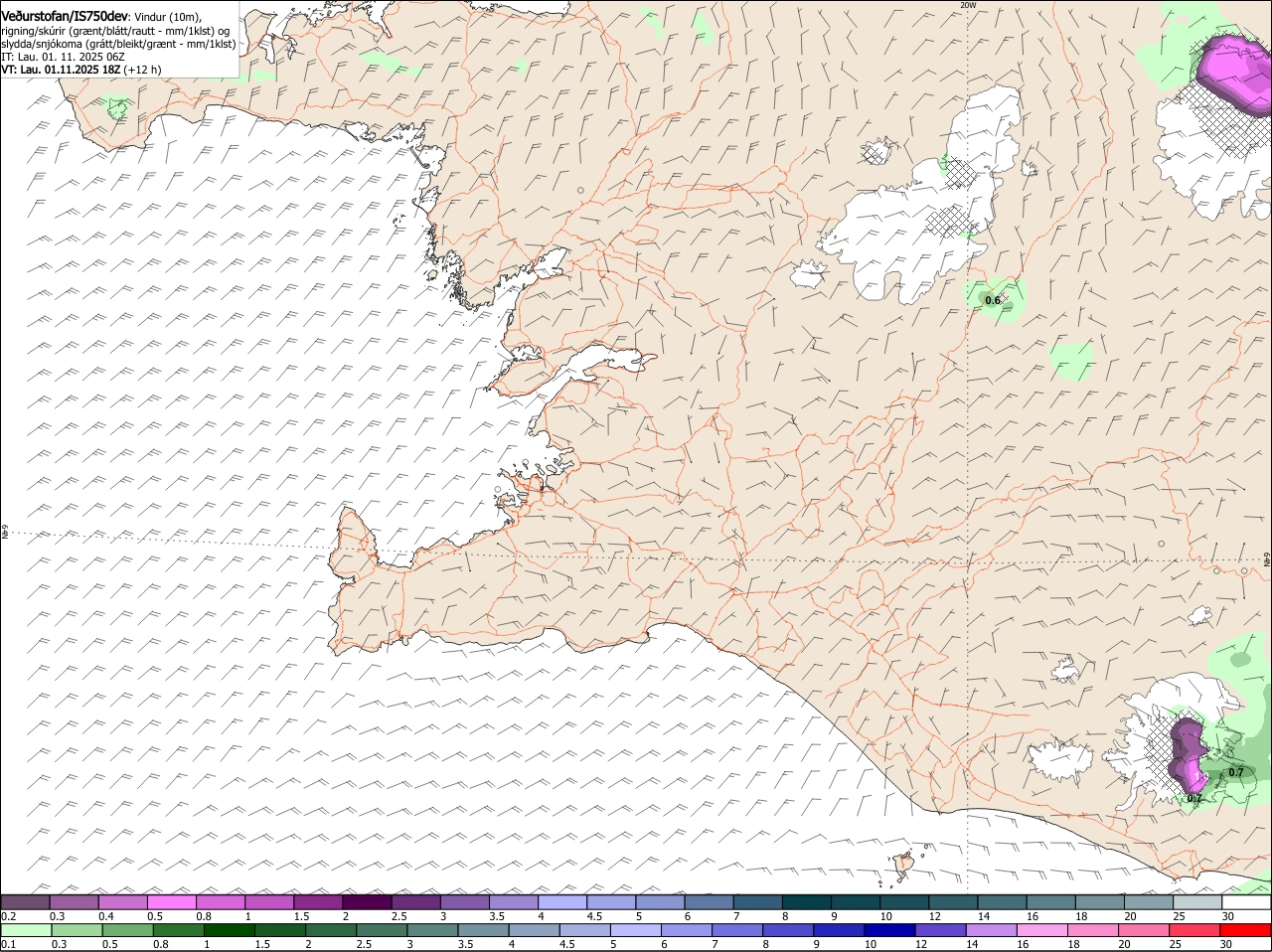The width and height of the screenshot is (1272, 952).
Task: Pick lower scale swatch between 3 and 3.5
Action: [x=431, y=930]
